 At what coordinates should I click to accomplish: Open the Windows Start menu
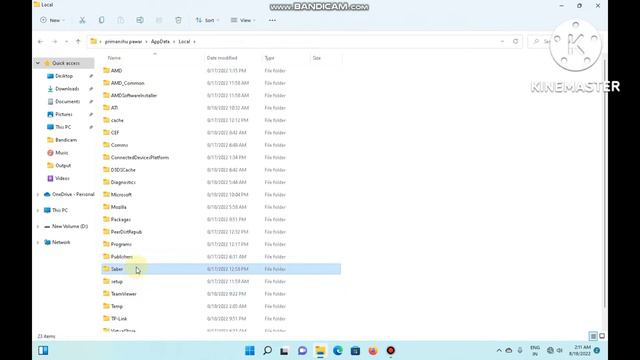(250, 351)
